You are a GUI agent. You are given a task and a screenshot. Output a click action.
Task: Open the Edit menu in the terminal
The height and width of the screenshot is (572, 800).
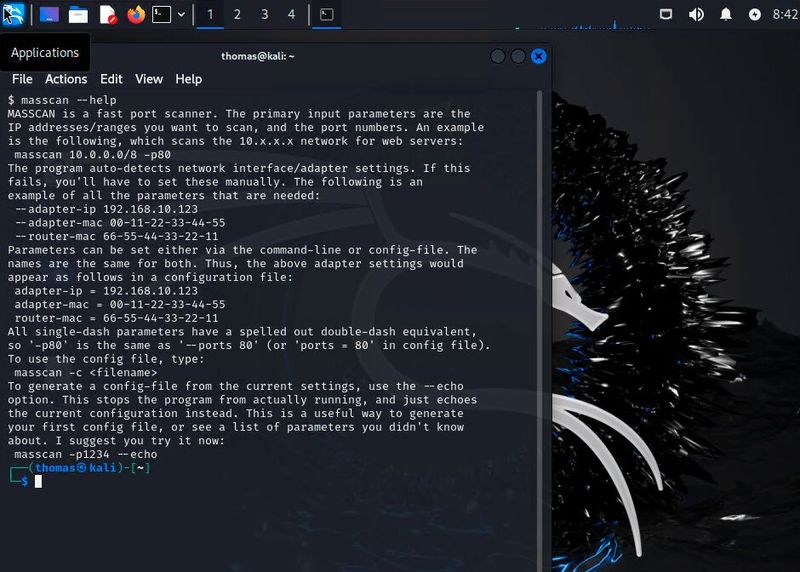pyautogui.click(x=111, y=79)
